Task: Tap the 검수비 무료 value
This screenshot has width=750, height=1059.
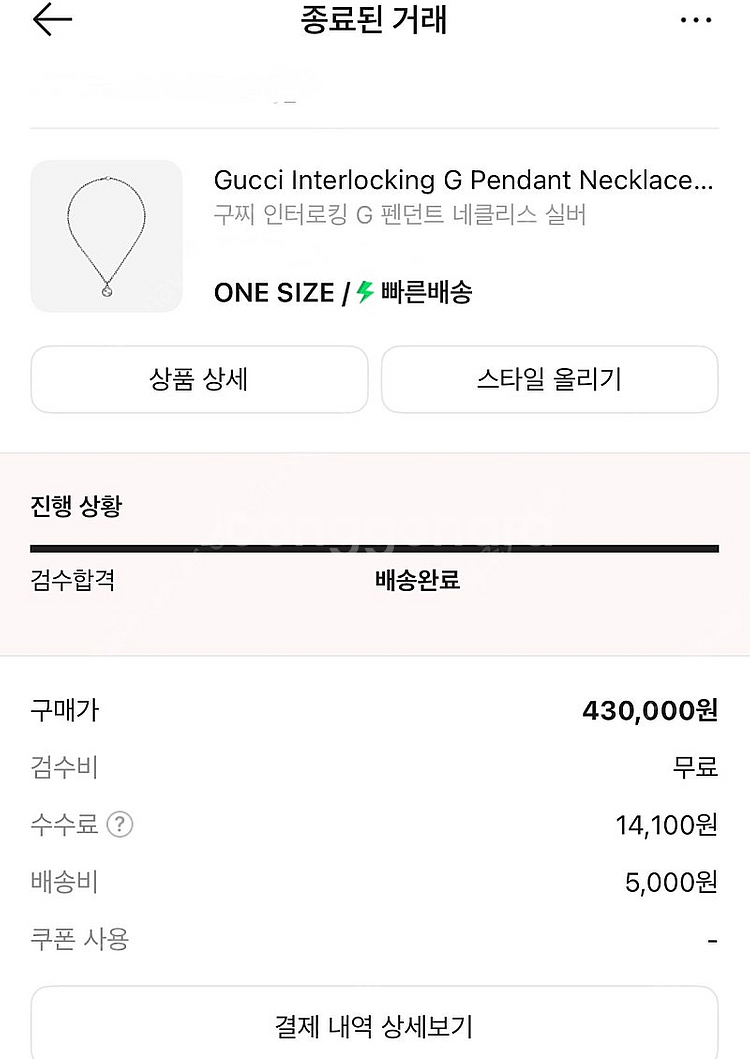Action: [695, 768]
